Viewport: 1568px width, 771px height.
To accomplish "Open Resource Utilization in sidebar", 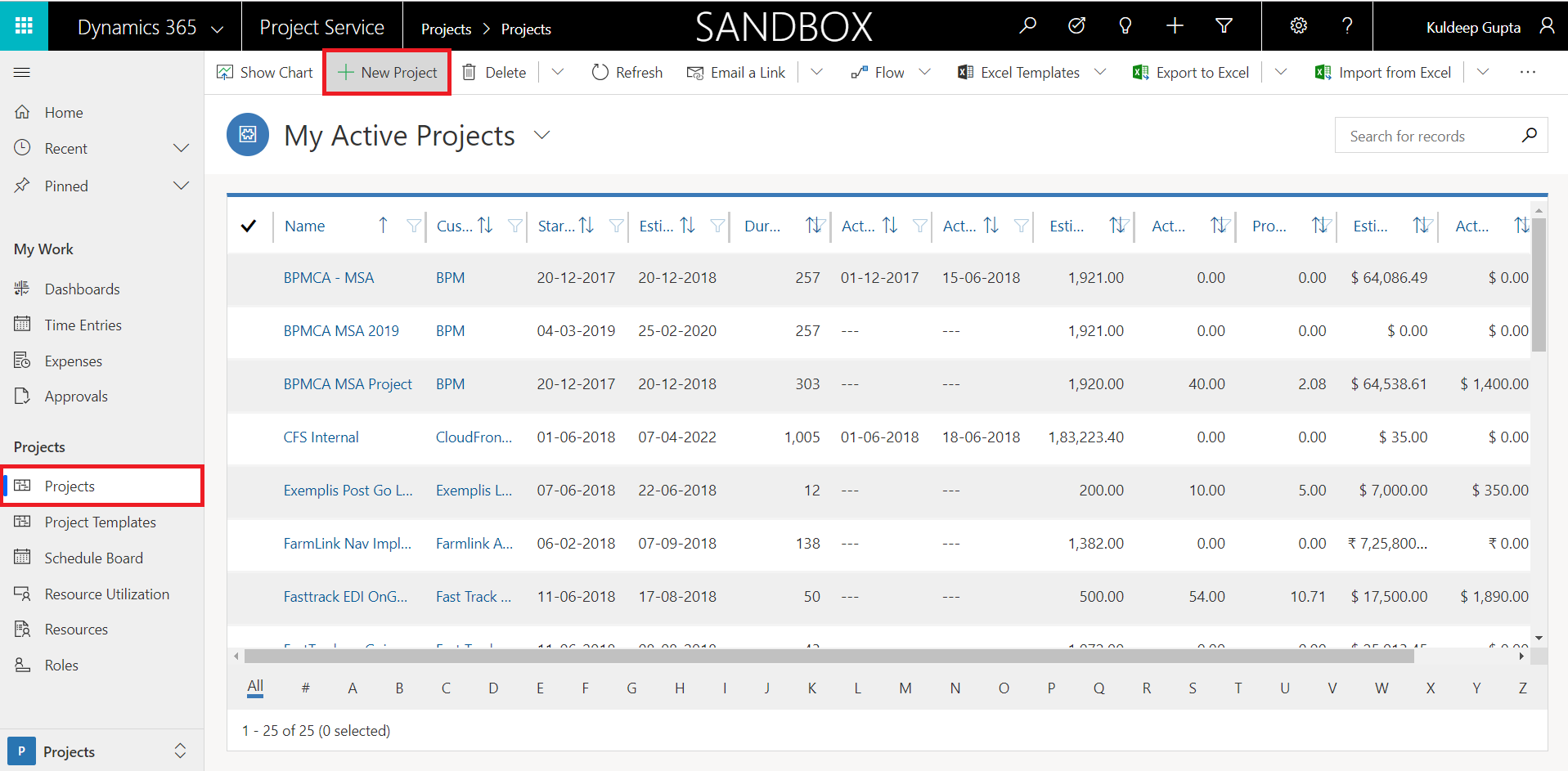I will [x=106, y=594].
